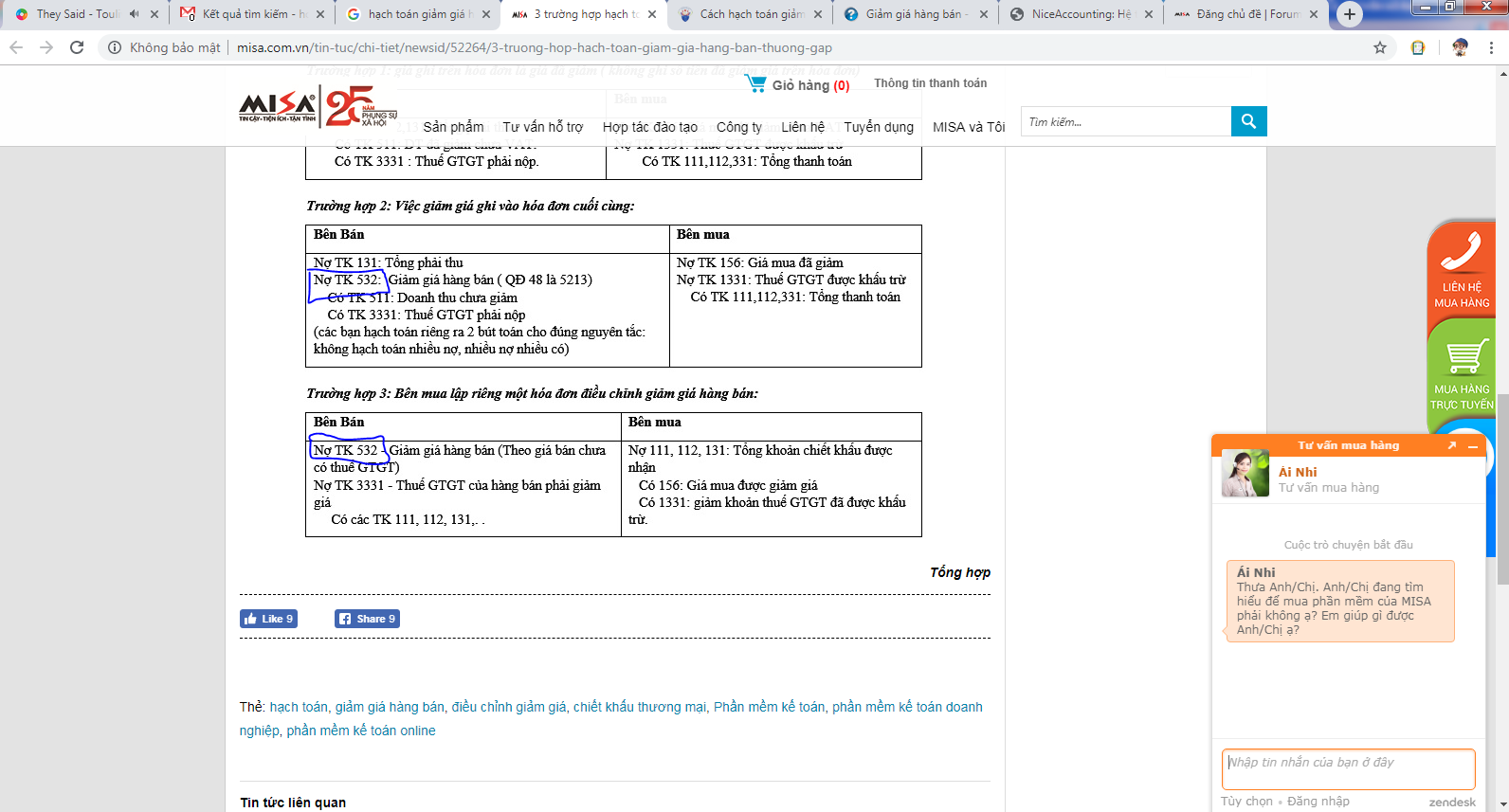Minimize the Tư vấn mua hàng chat

click(1473, 445)
